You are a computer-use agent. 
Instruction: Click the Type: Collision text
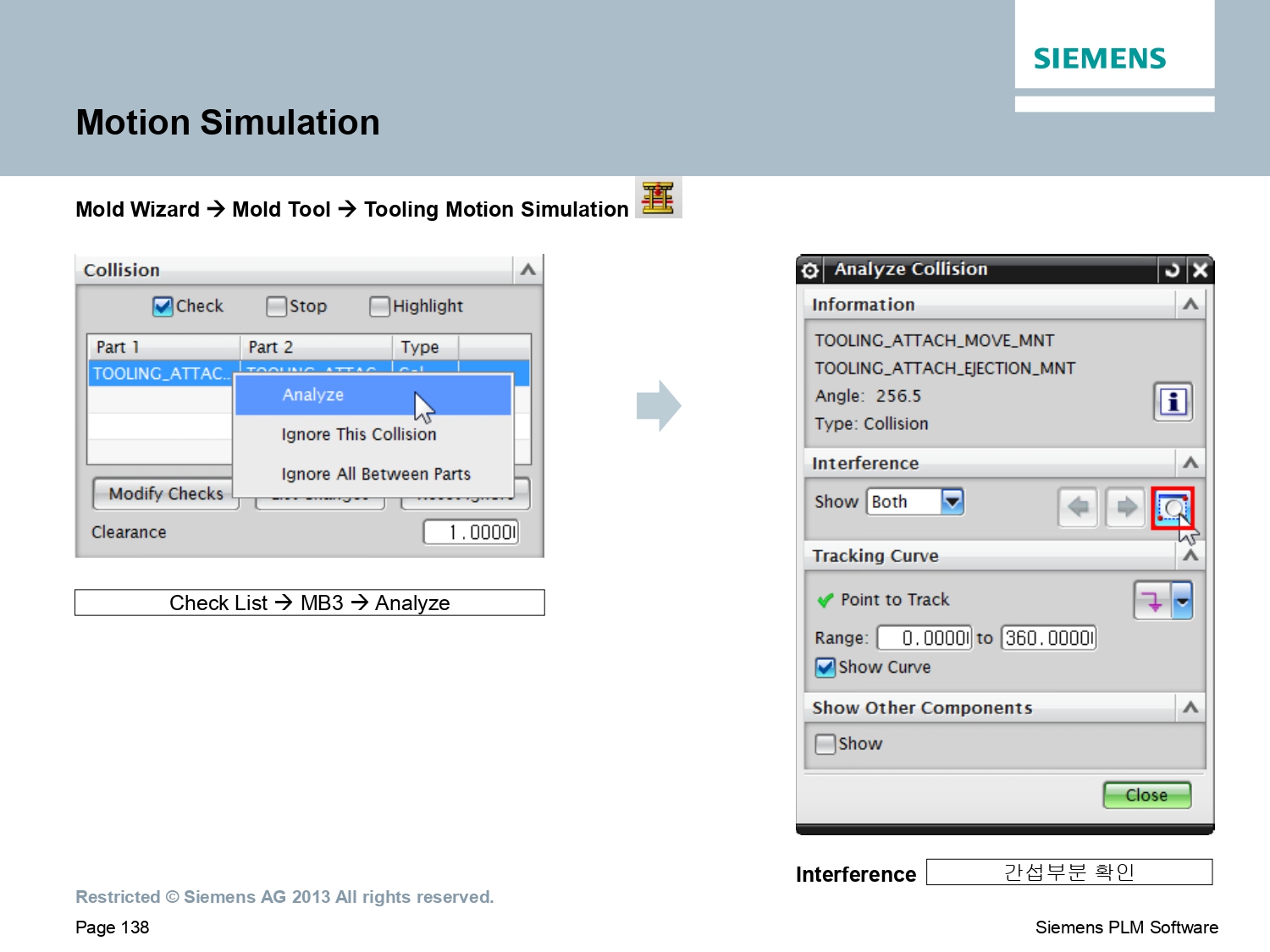871,424
